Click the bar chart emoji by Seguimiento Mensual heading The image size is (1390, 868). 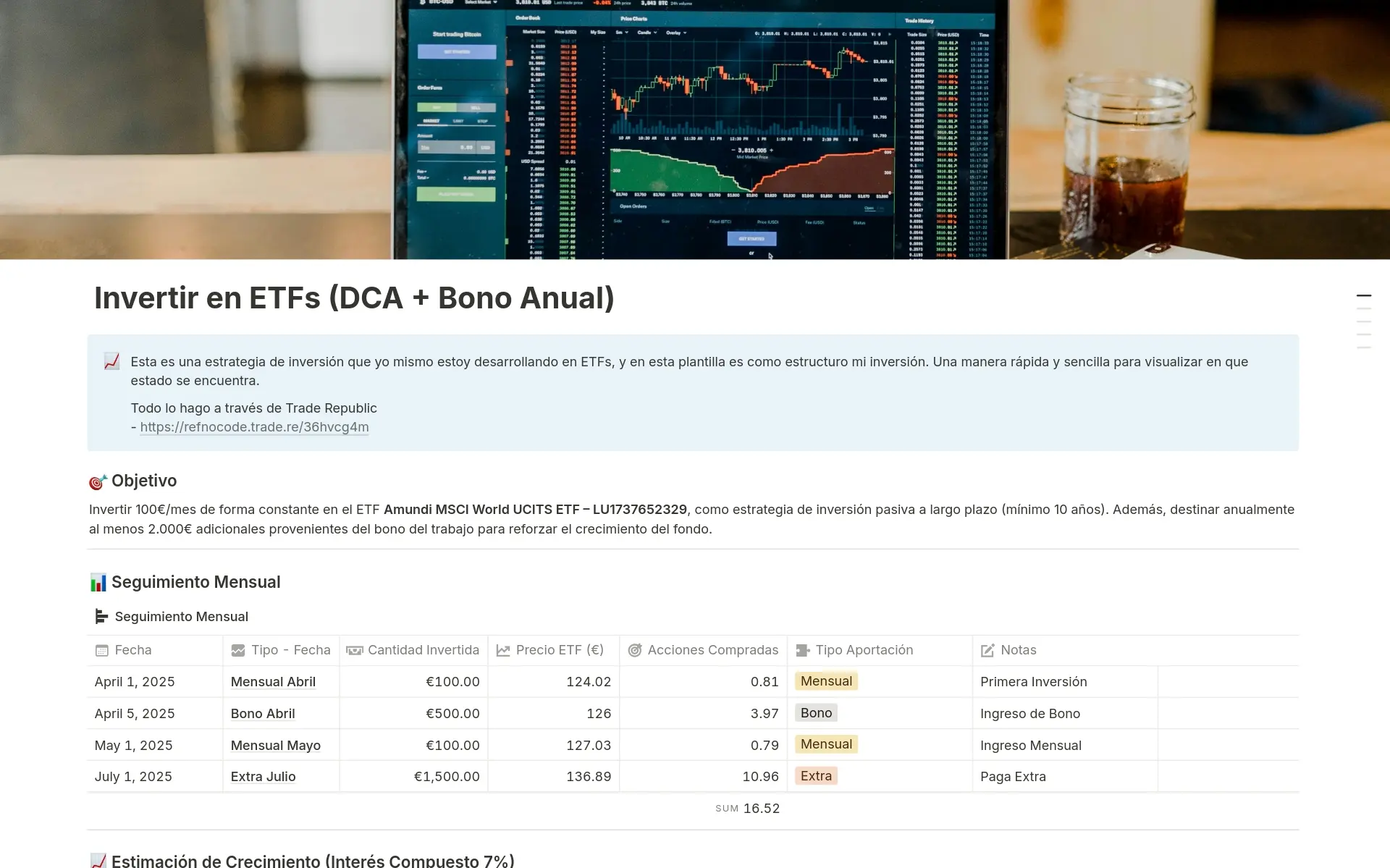tap(98, 581)
